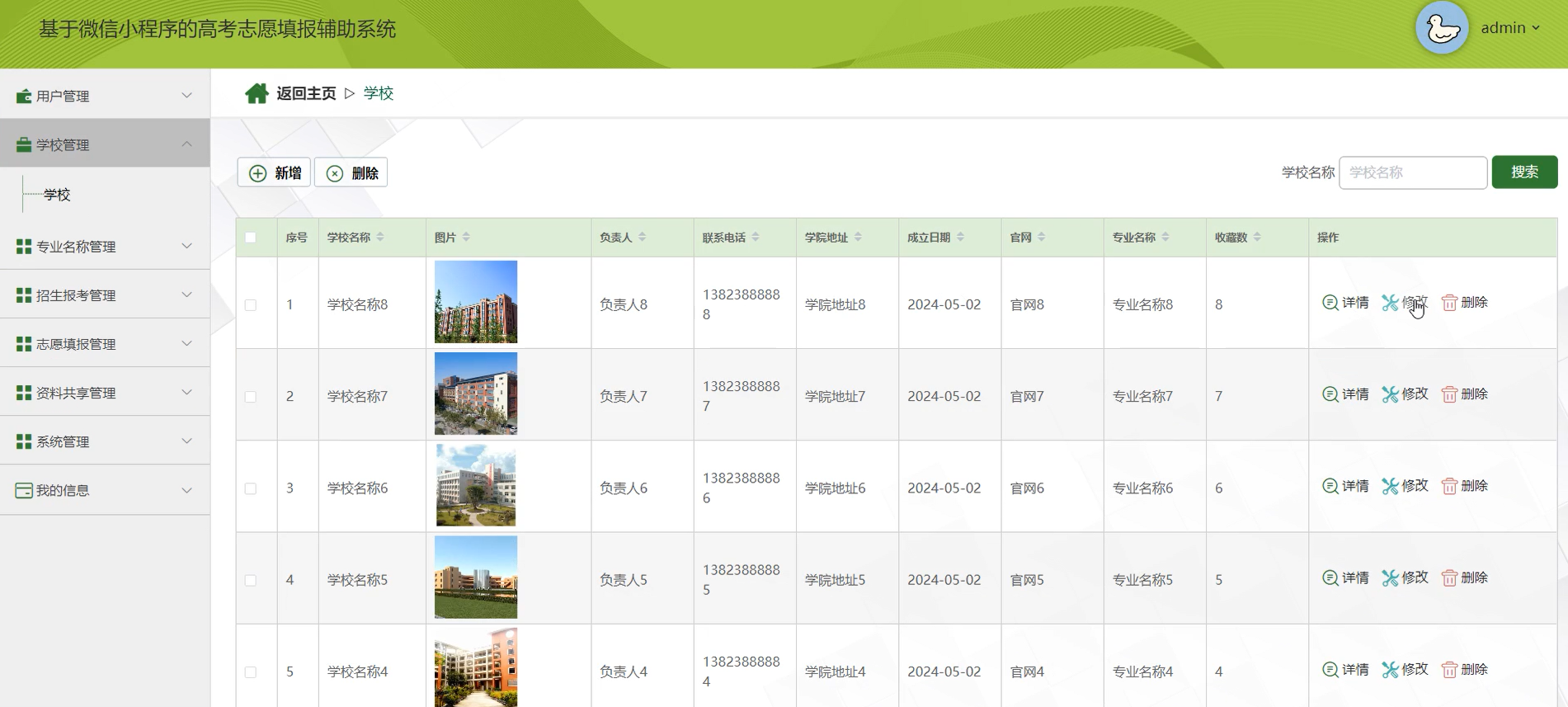Screen dimensions: 1568x707
Task: Click the 新增 button
Action: [274, 172]
